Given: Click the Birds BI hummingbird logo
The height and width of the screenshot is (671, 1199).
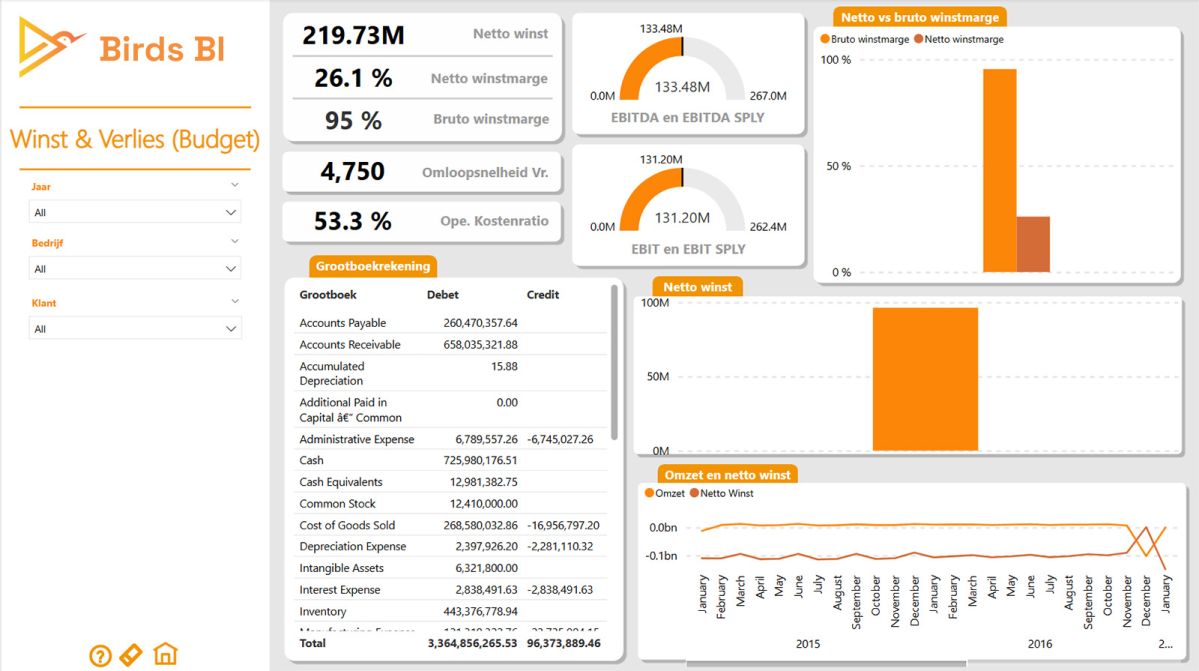Looking at the screenshot, I should pyautogui.click(x=47, y=46).
